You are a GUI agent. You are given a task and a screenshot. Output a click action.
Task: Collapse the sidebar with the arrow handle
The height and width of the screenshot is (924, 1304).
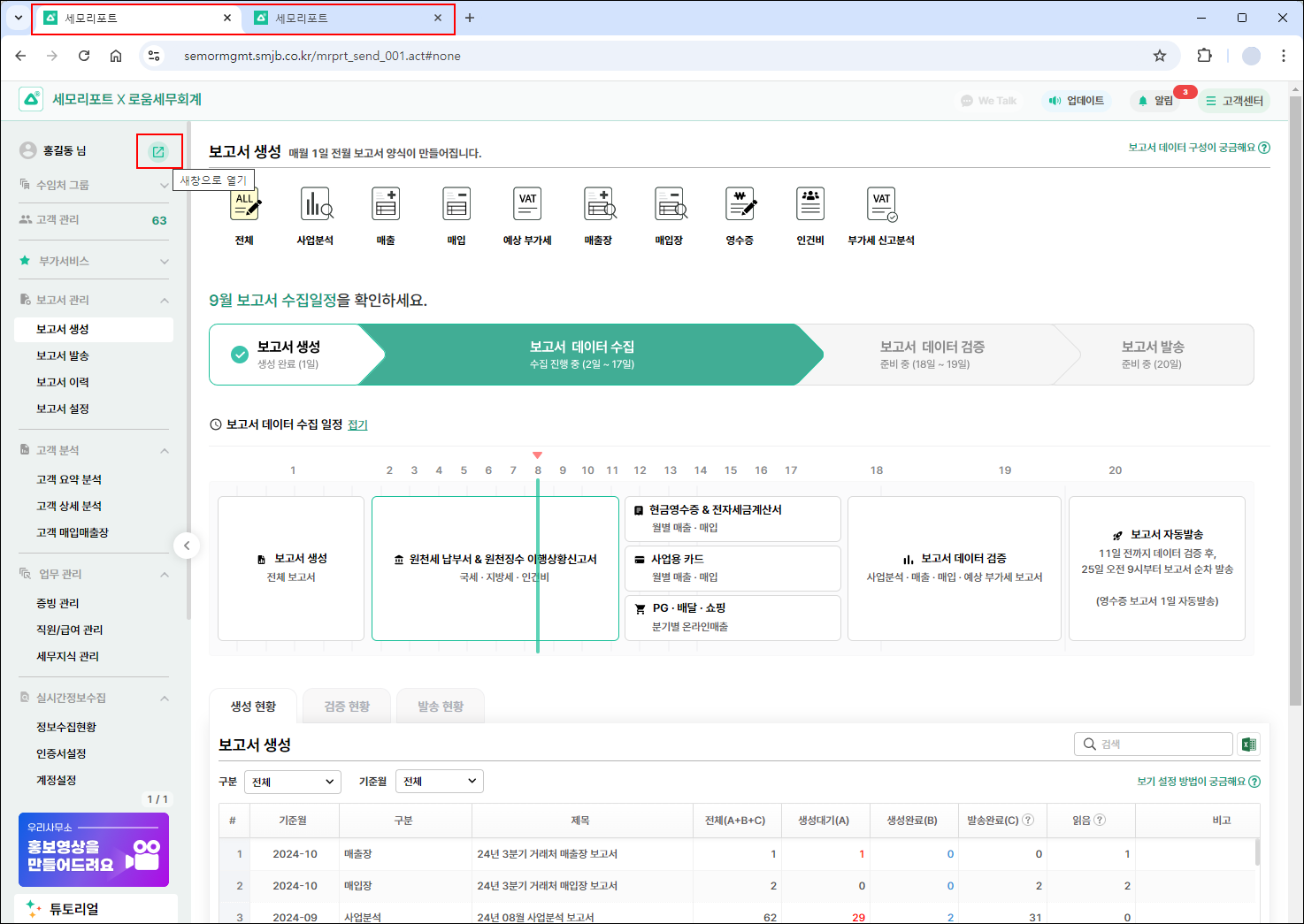(187, 546)
